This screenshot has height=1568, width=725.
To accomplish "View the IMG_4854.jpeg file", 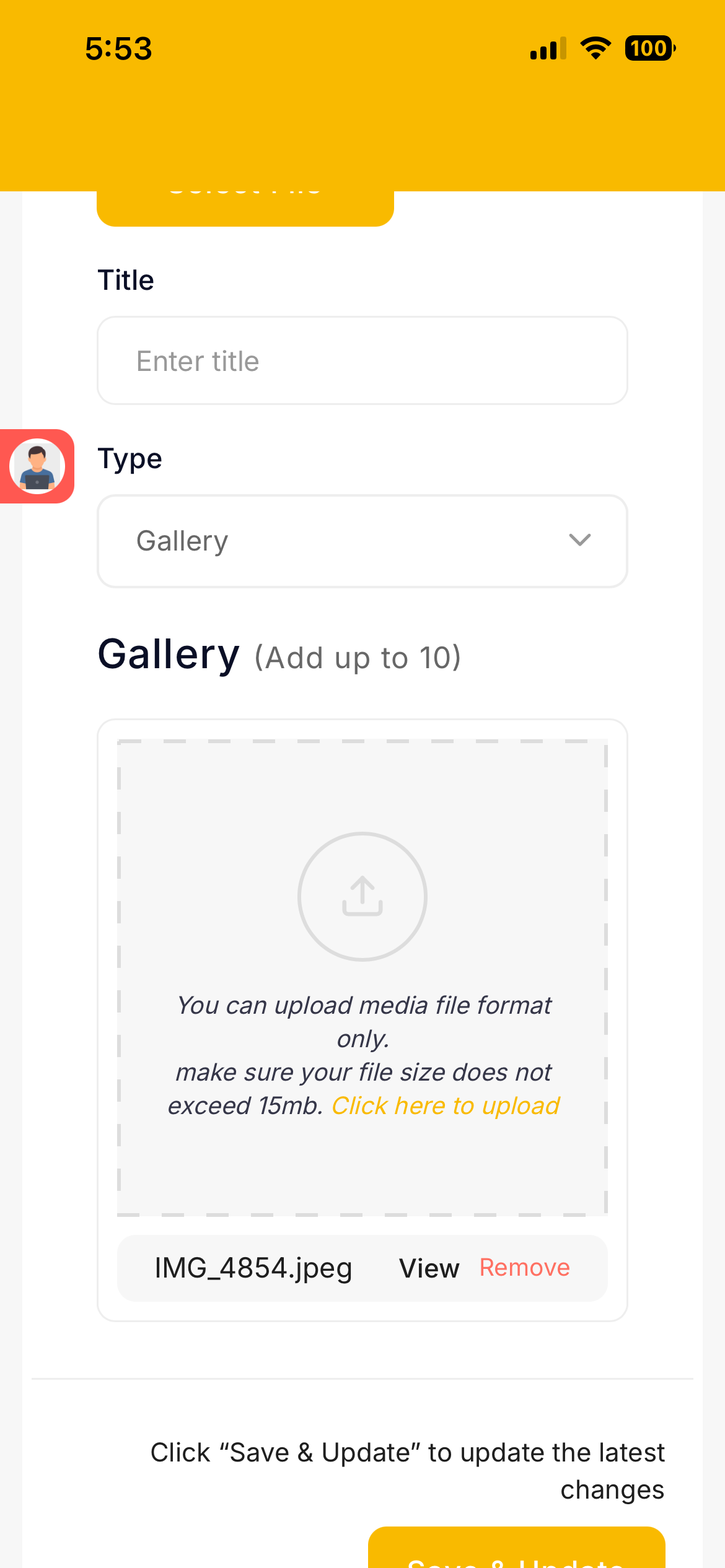I will coord(429,1268).
